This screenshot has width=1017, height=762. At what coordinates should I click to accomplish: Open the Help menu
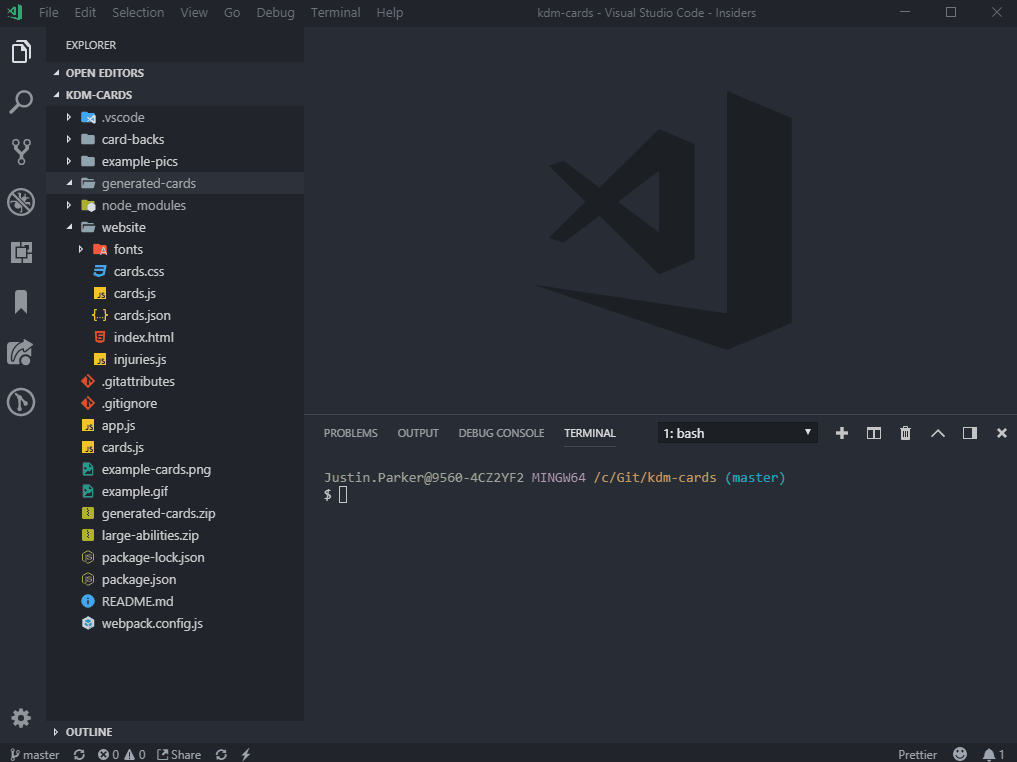point(390,12)
